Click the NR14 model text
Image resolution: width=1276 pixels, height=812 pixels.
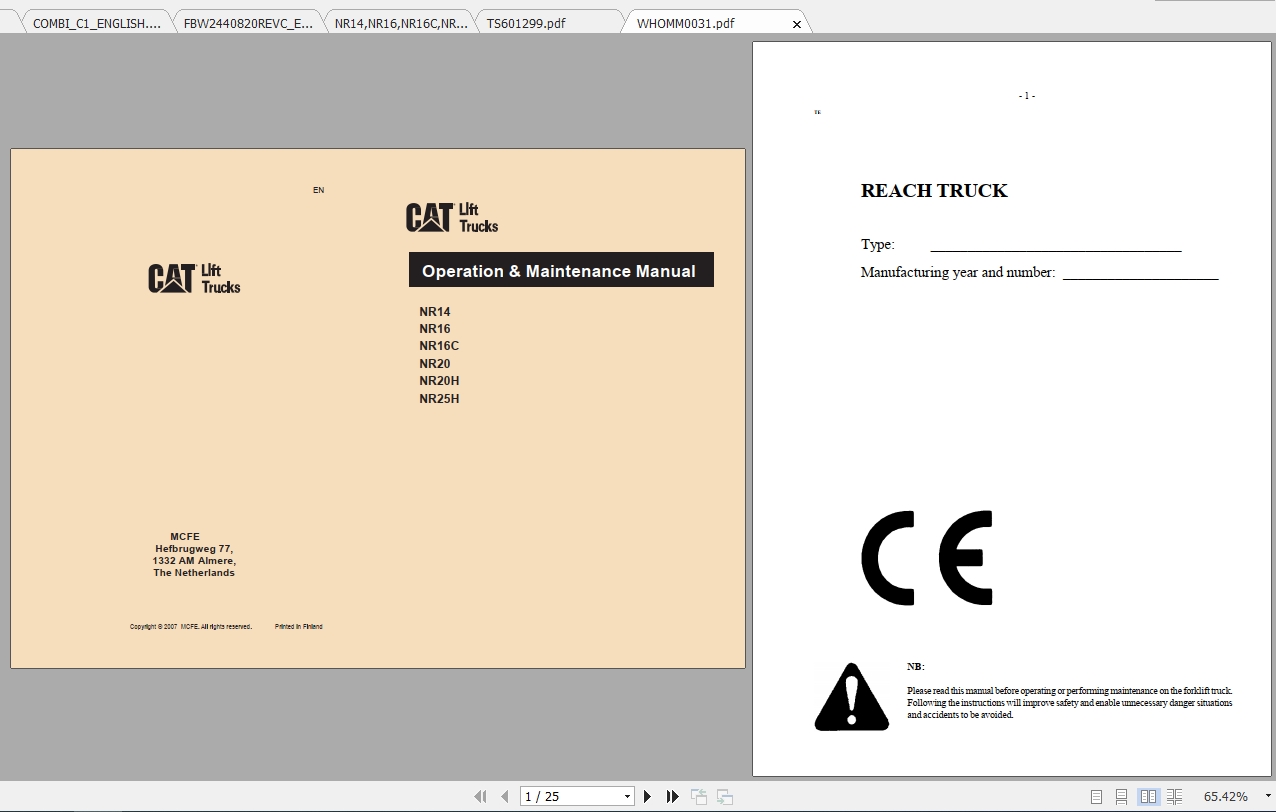pyautogui.click(x=435, y=312)
